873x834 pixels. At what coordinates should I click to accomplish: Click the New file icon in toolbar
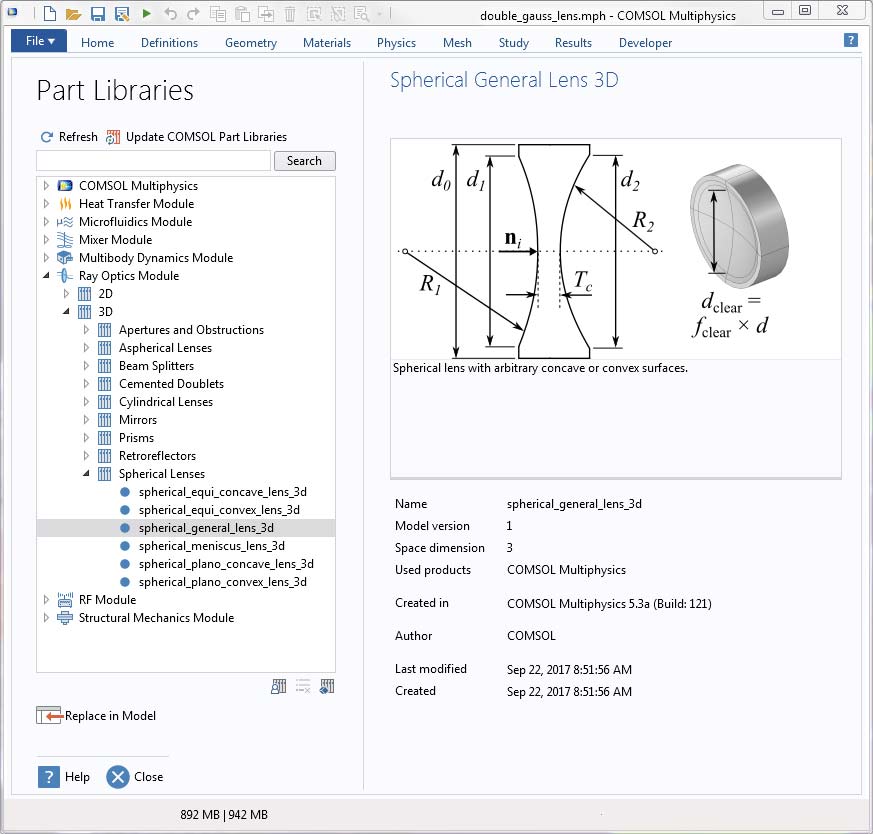49,14
